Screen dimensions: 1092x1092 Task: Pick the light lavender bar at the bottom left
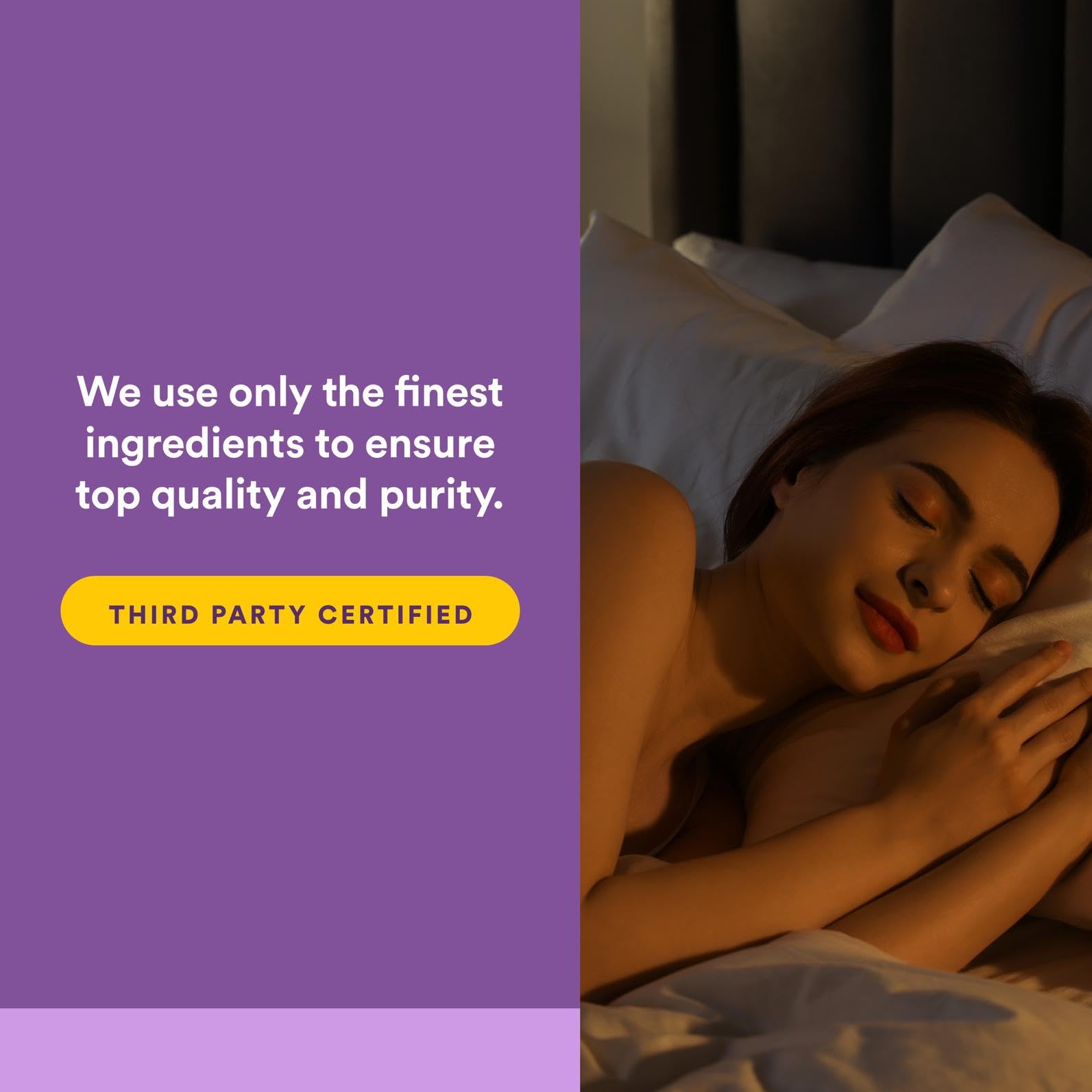290,1050
